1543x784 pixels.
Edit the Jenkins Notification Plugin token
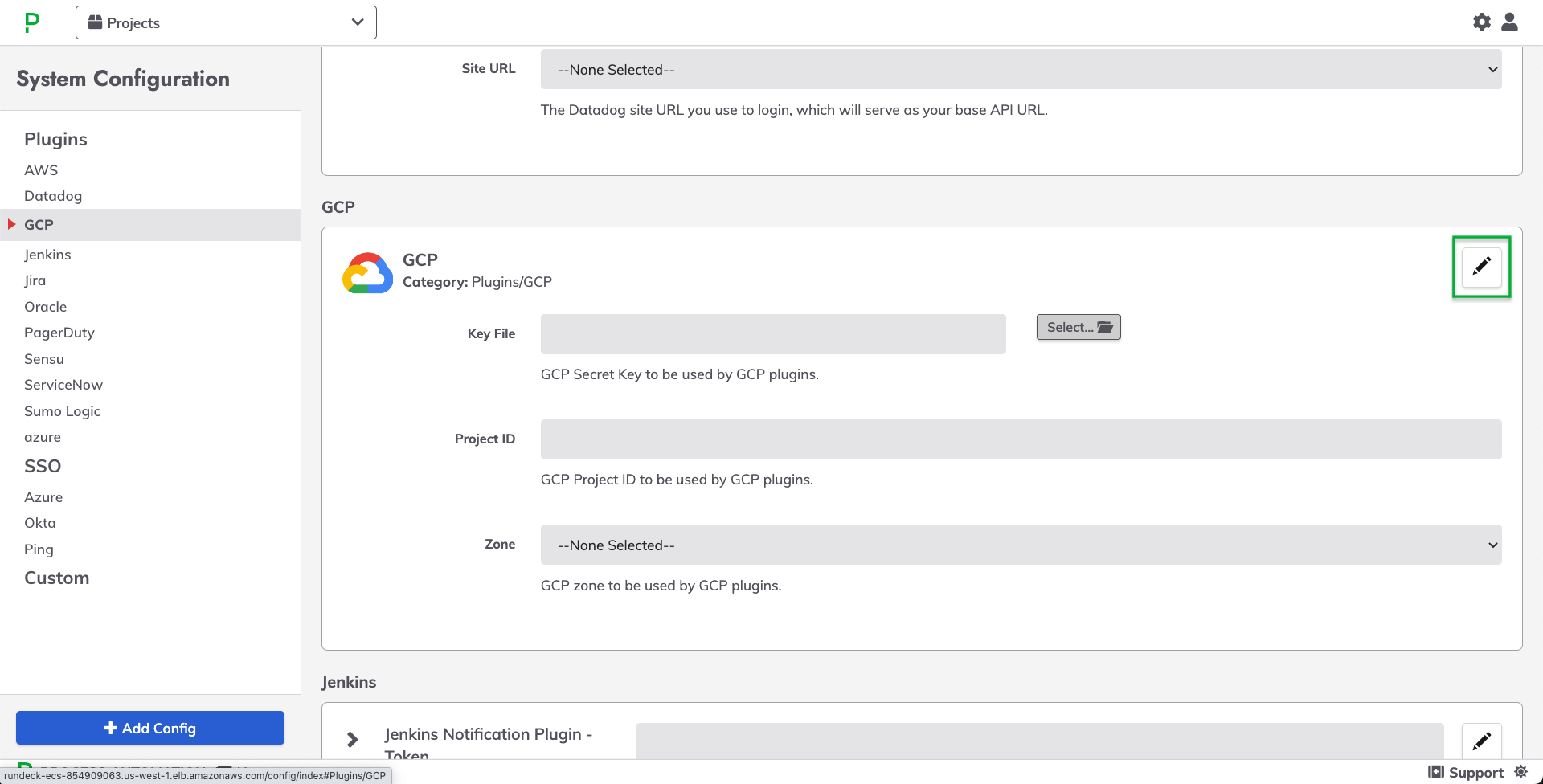click(x=1482, y=741)
